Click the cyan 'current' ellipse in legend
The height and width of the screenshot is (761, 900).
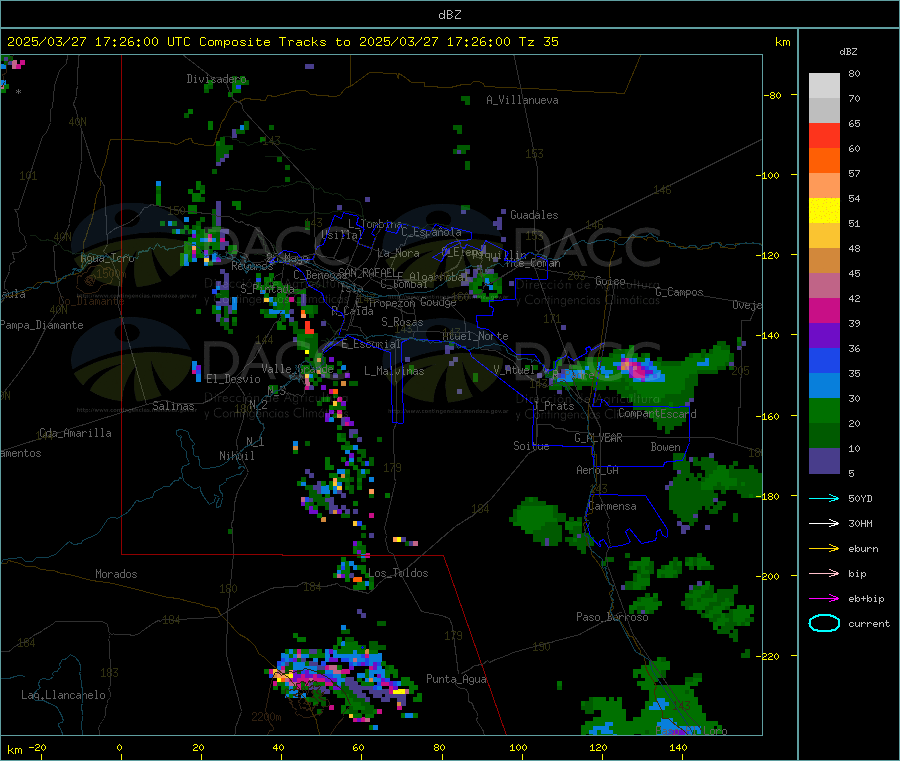coord(824,623)
